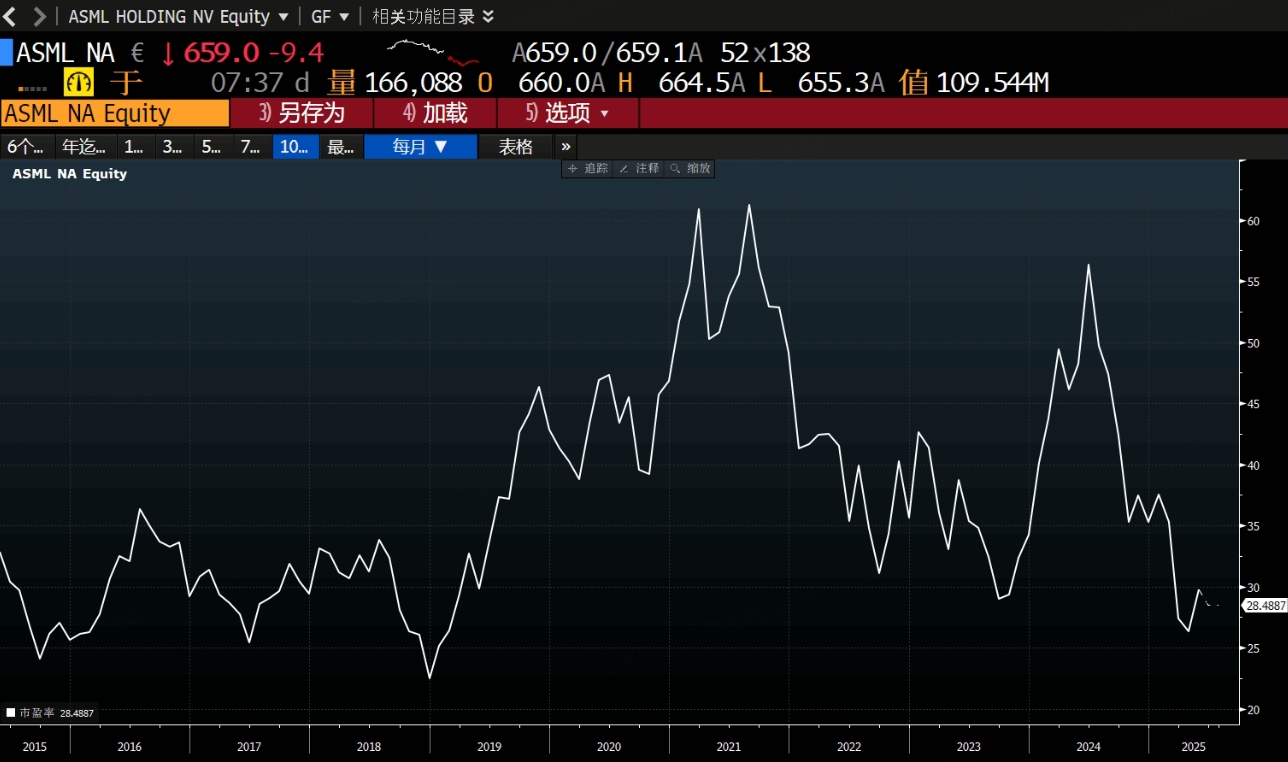
Task: Click the bid/ask size 52x138
Action: point(766,52)
